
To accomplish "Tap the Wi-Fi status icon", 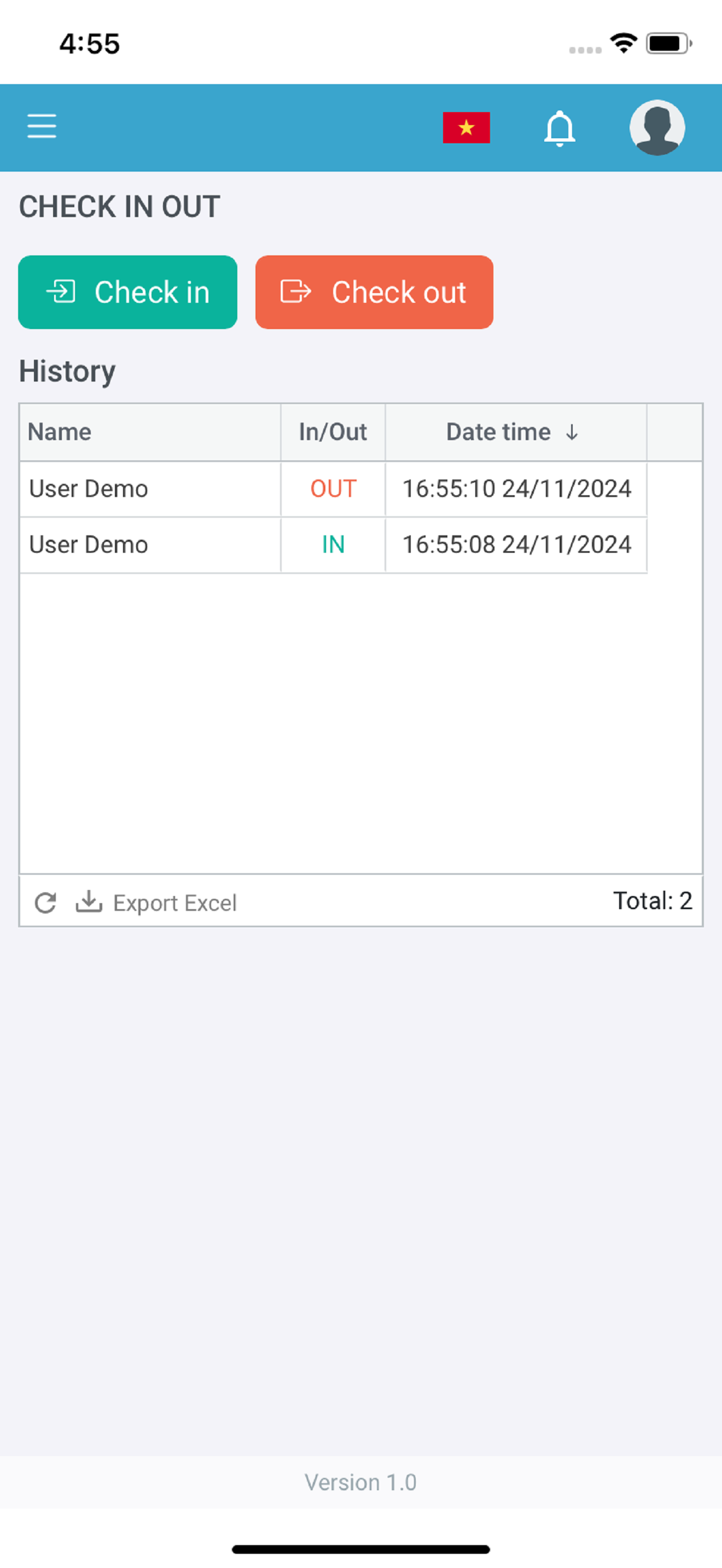I will (624, 43).
